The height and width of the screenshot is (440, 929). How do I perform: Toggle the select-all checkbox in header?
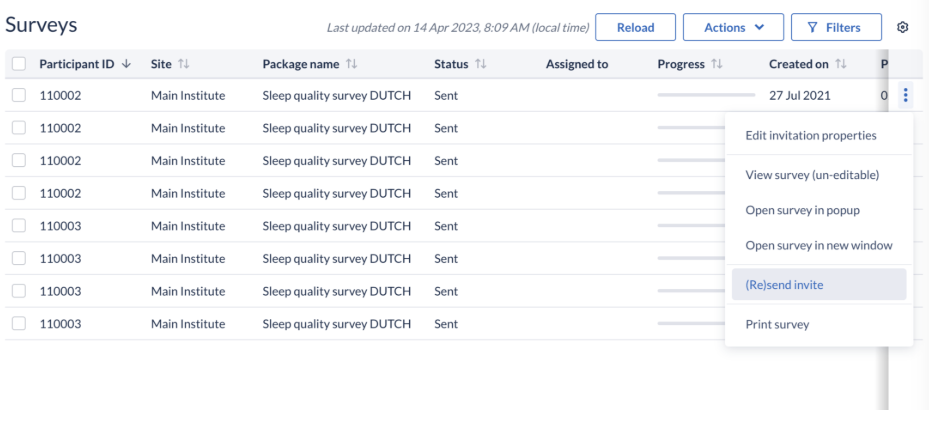click(19, 64)
